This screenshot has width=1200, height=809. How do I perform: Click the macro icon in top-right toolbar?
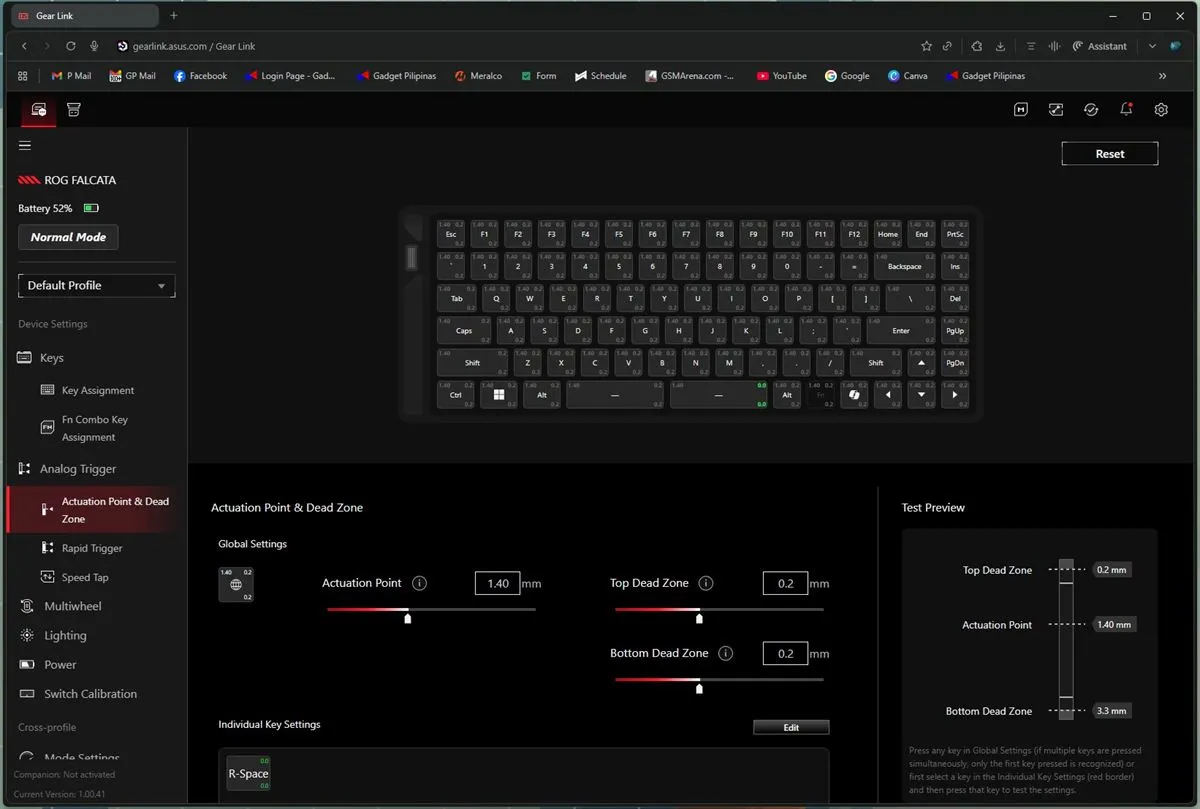1021,110
